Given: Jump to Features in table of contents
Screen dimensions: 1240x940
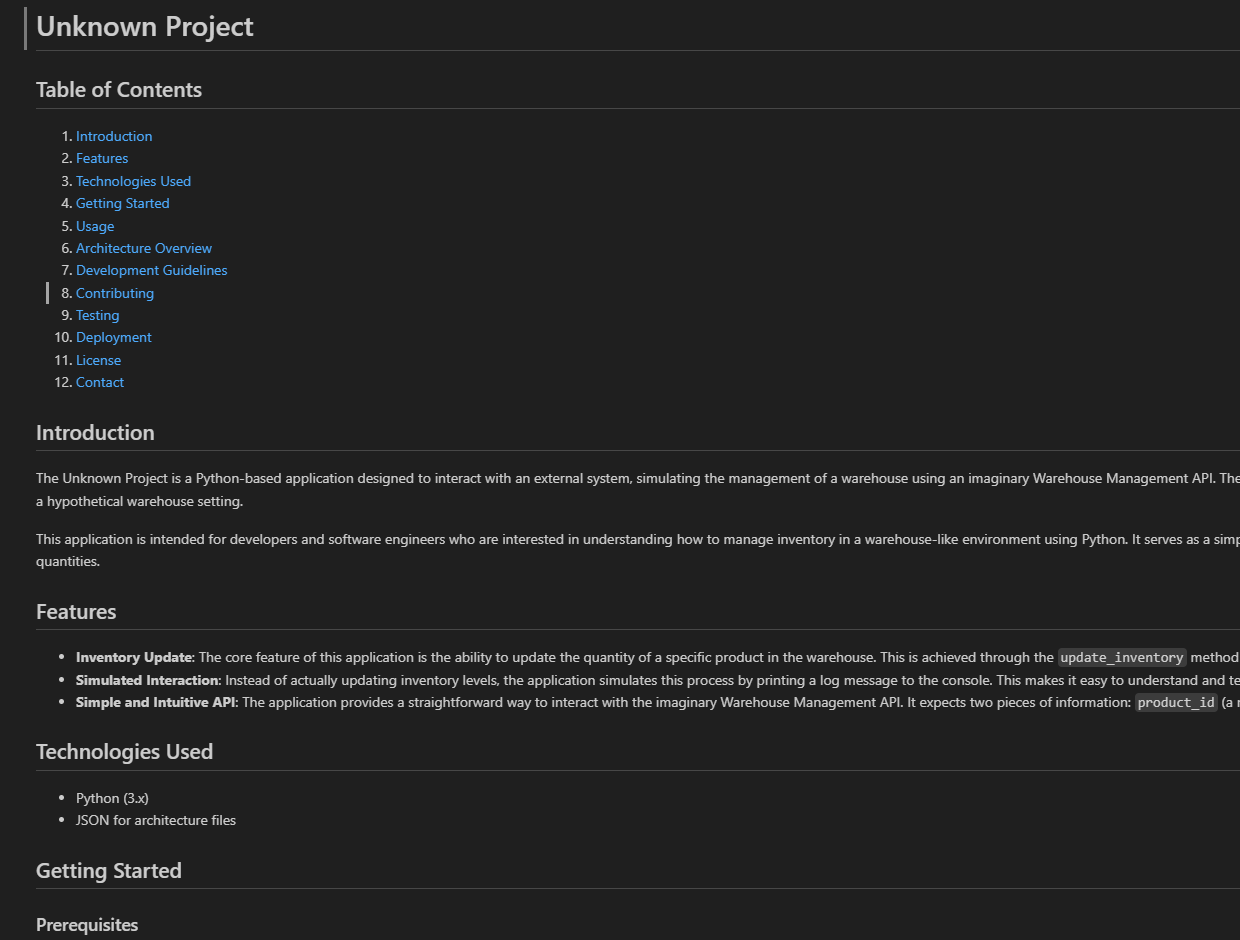Looking at the screenshot, I should 102,158.
